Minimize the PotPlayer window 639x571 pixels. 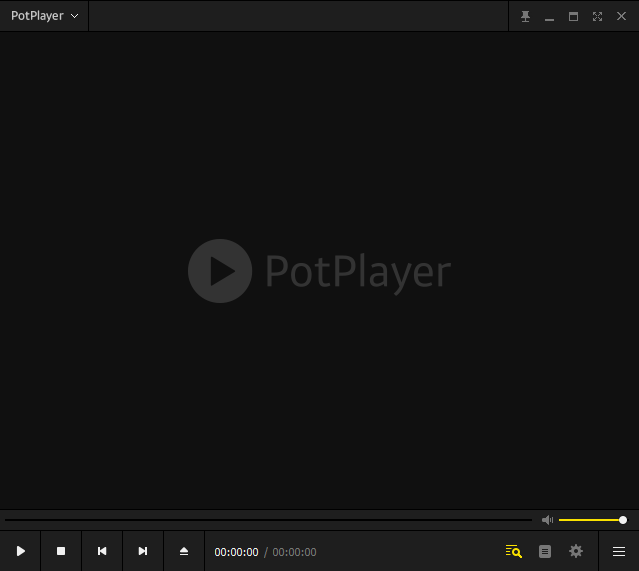click(x=549, y=16)
